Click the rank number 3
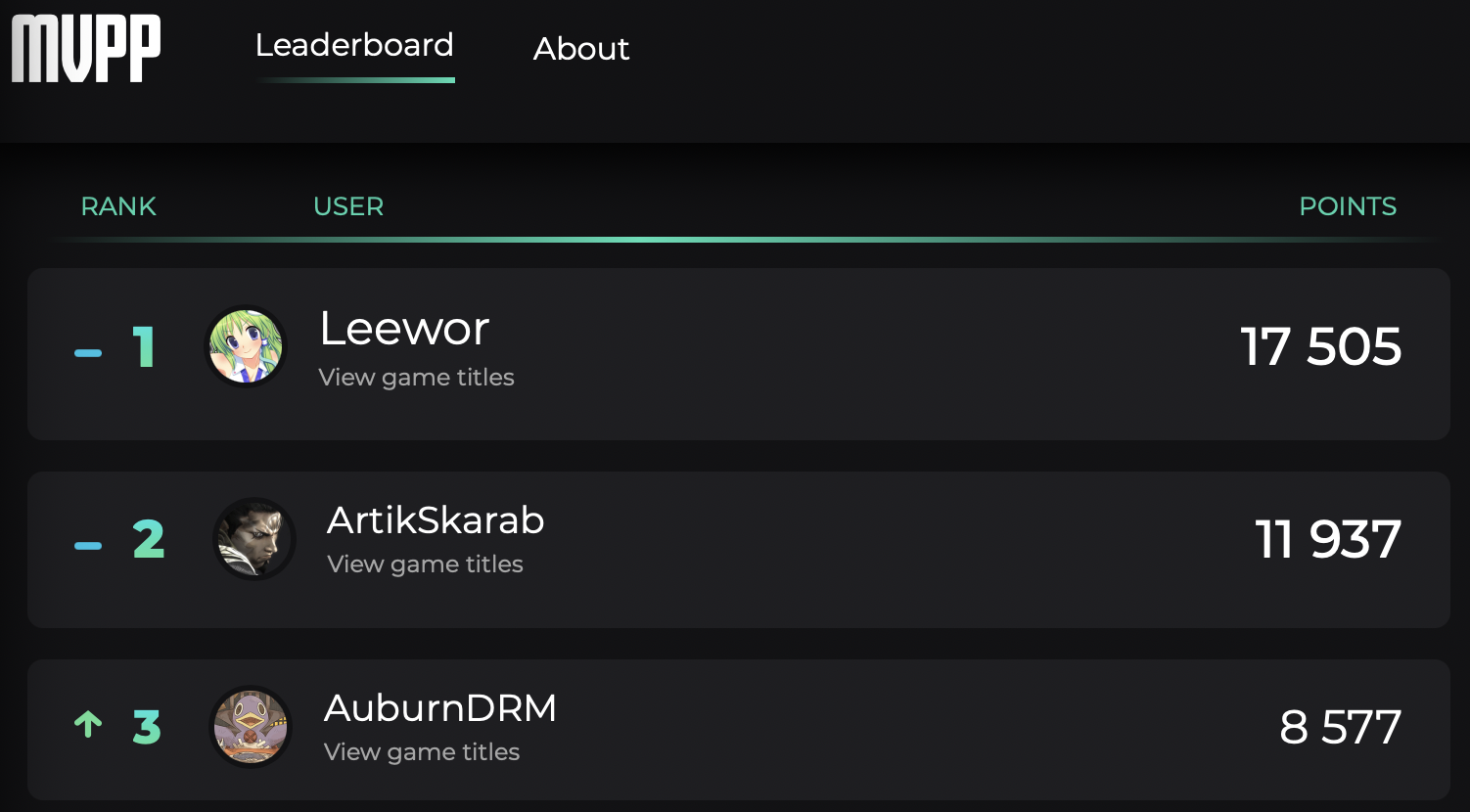This screenshot has width=1470, height=812. pos(147,727)
